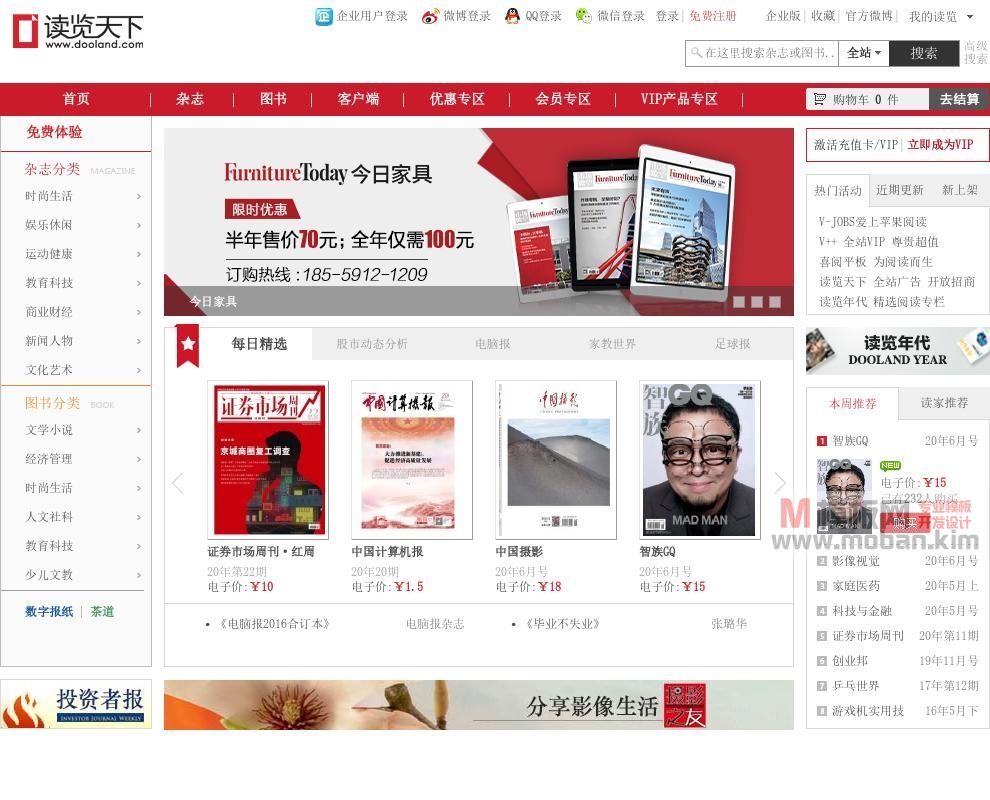Select the first banner slide indicator square

(x=739, y=302)
